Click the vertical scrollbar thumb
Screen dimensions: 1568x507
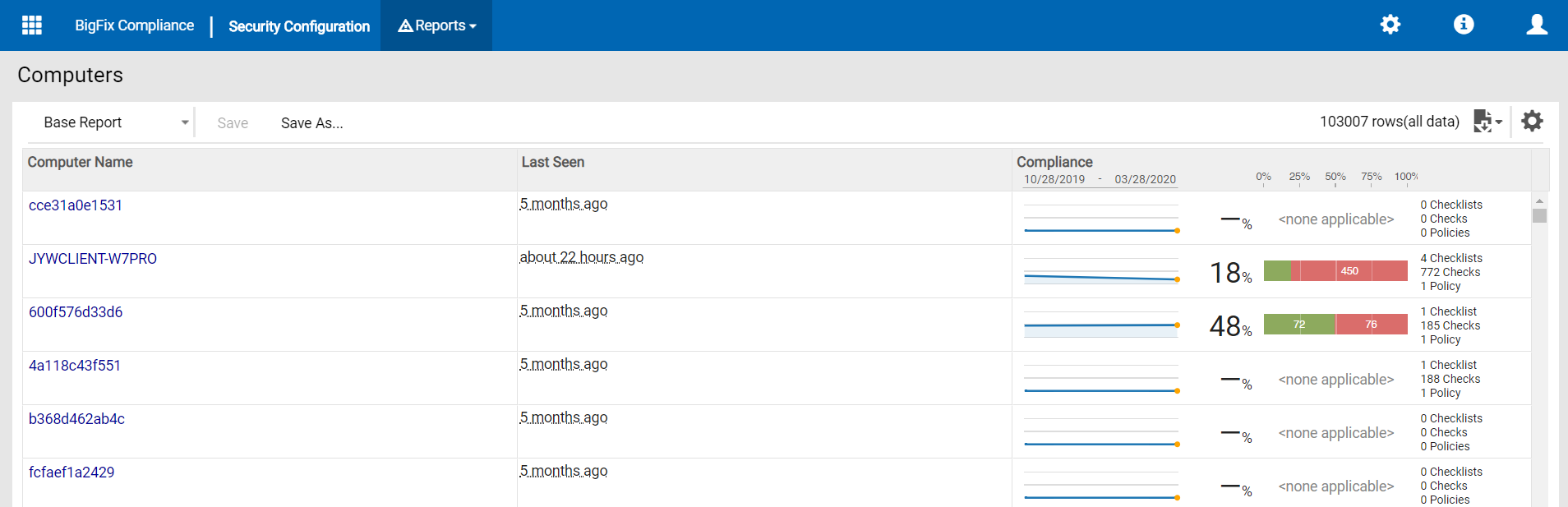tap(1539, 216)
